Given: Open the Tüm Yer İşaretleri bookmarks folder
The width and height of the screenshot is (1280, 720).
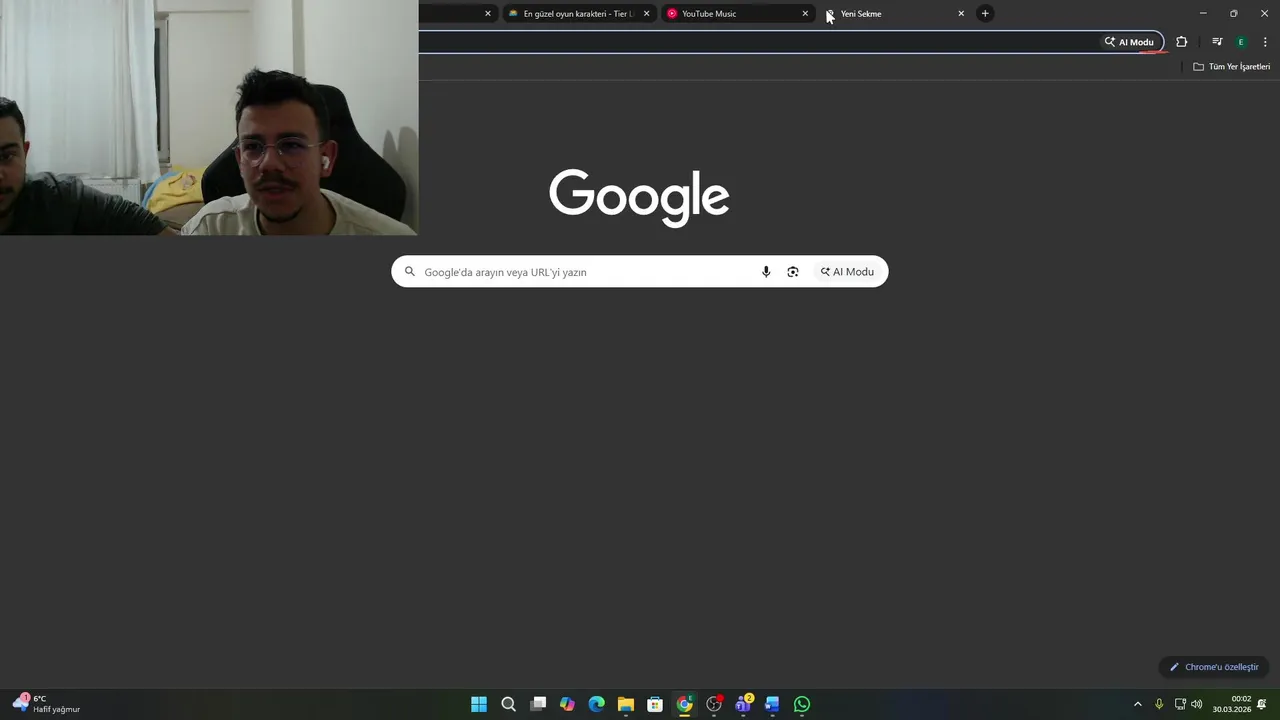Looking at the screenshot, I should [1232, 67].
